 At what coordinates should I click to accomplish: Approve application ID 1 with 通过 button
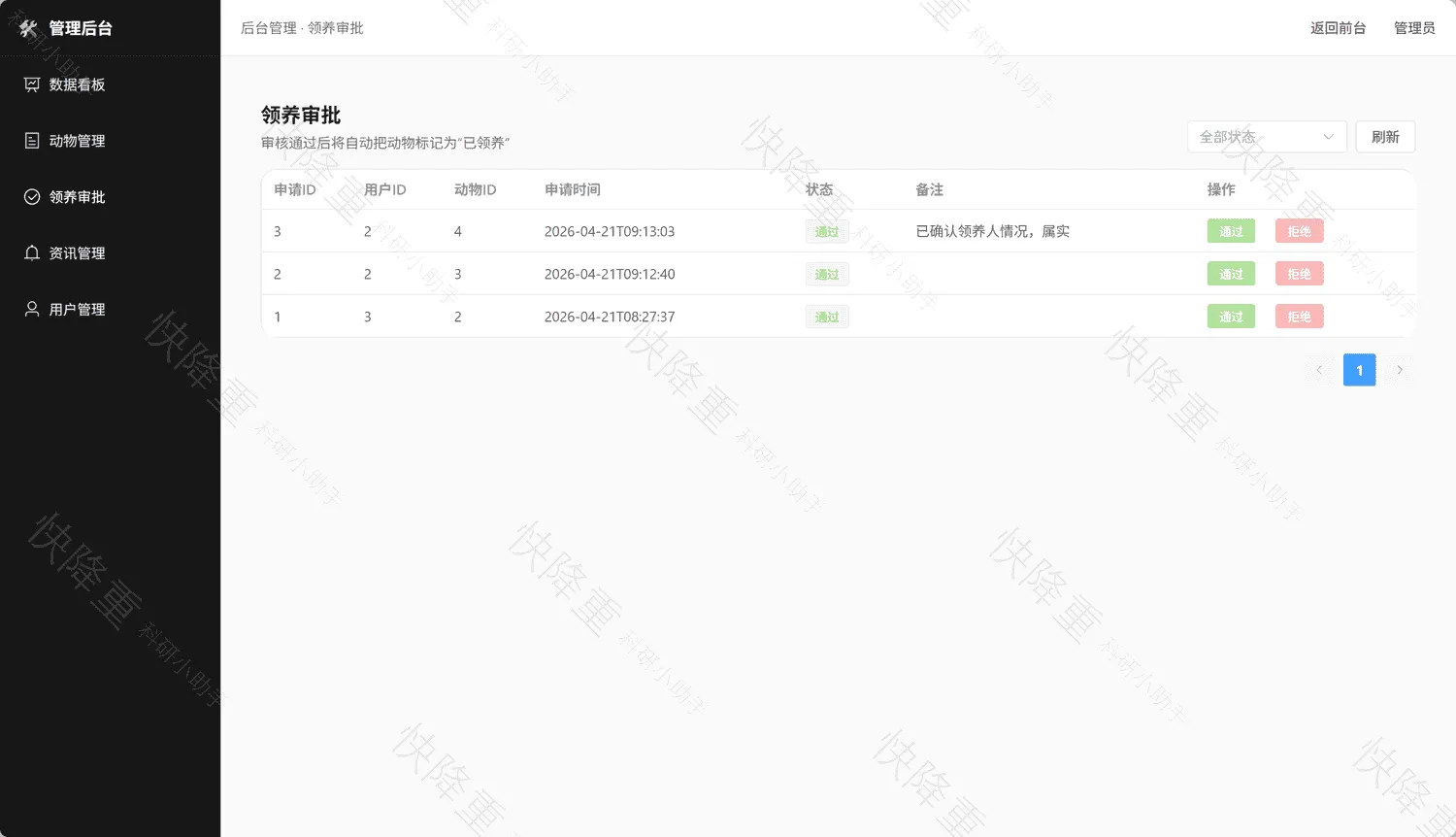click(1231, 317)
